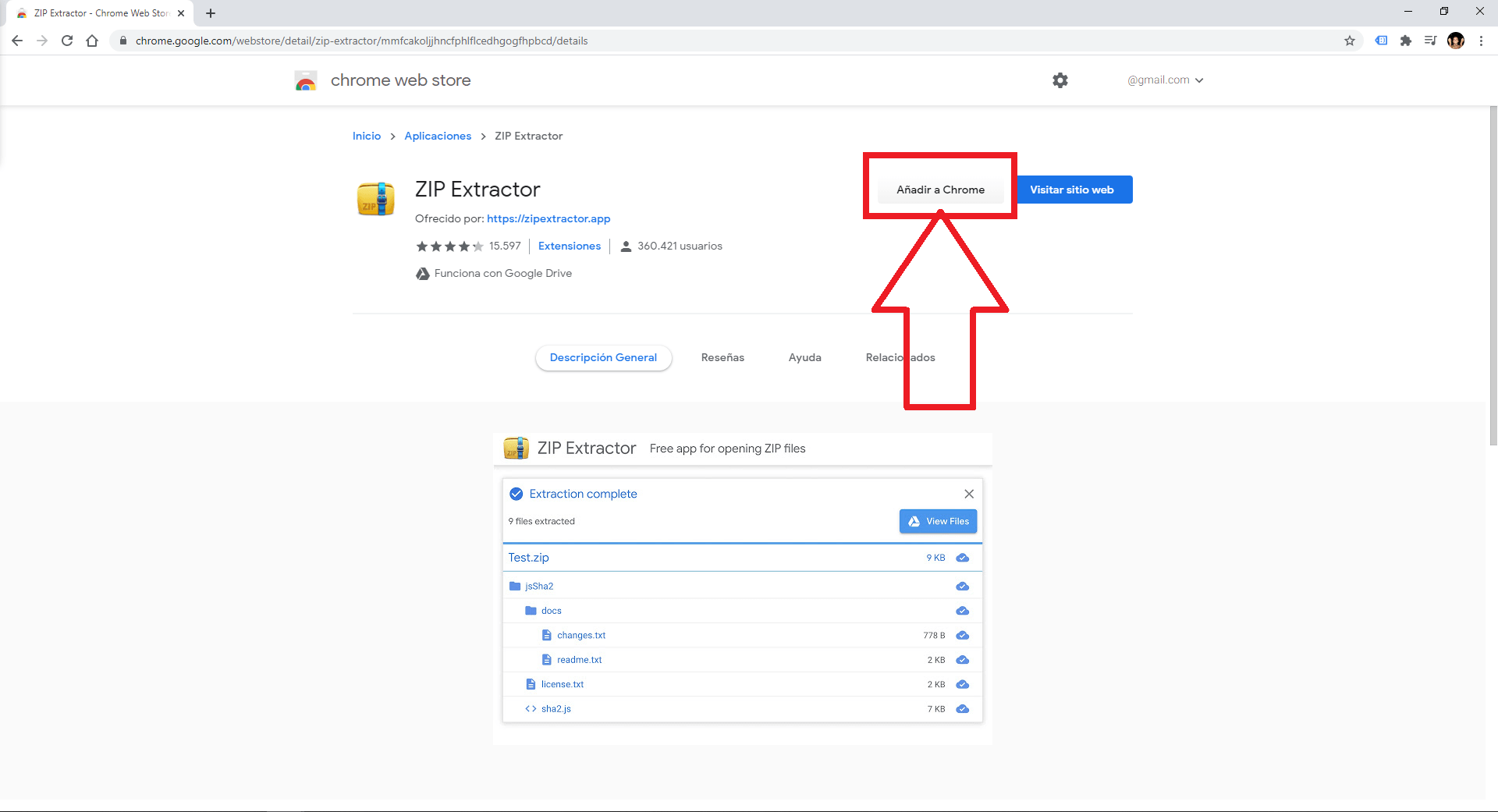Viewport: 1498px width, 812px height.
Task: Click the readme.txt file row
Action: tap(743, 660)
